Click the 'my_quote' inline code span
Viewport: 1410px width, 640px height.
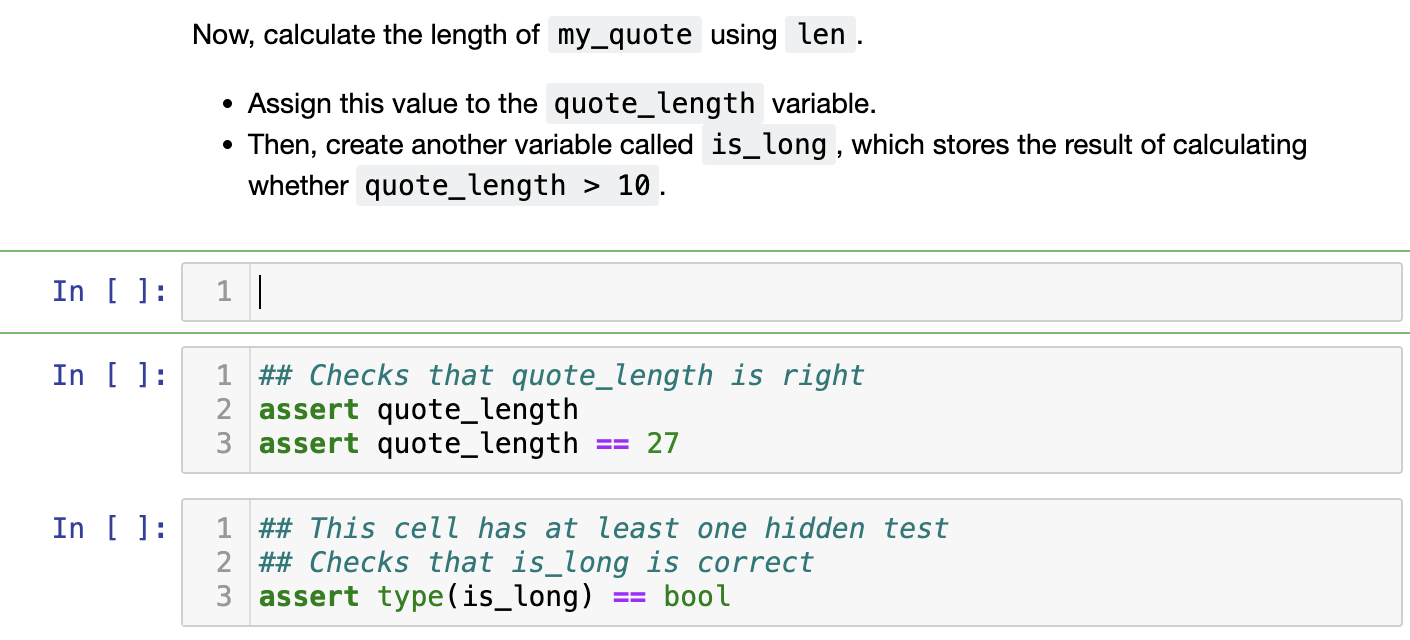(x=624, y=34)
